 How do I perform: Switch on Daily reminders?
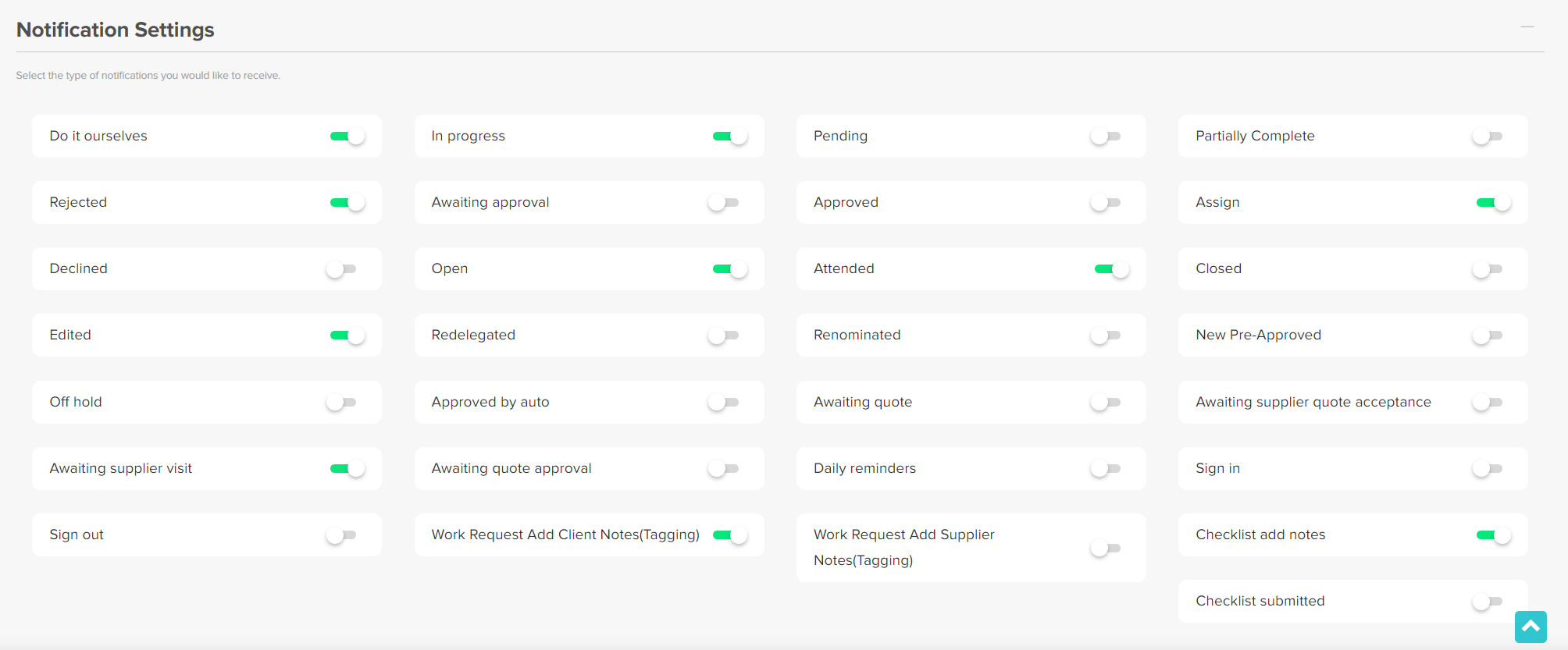pos(1106,469)
